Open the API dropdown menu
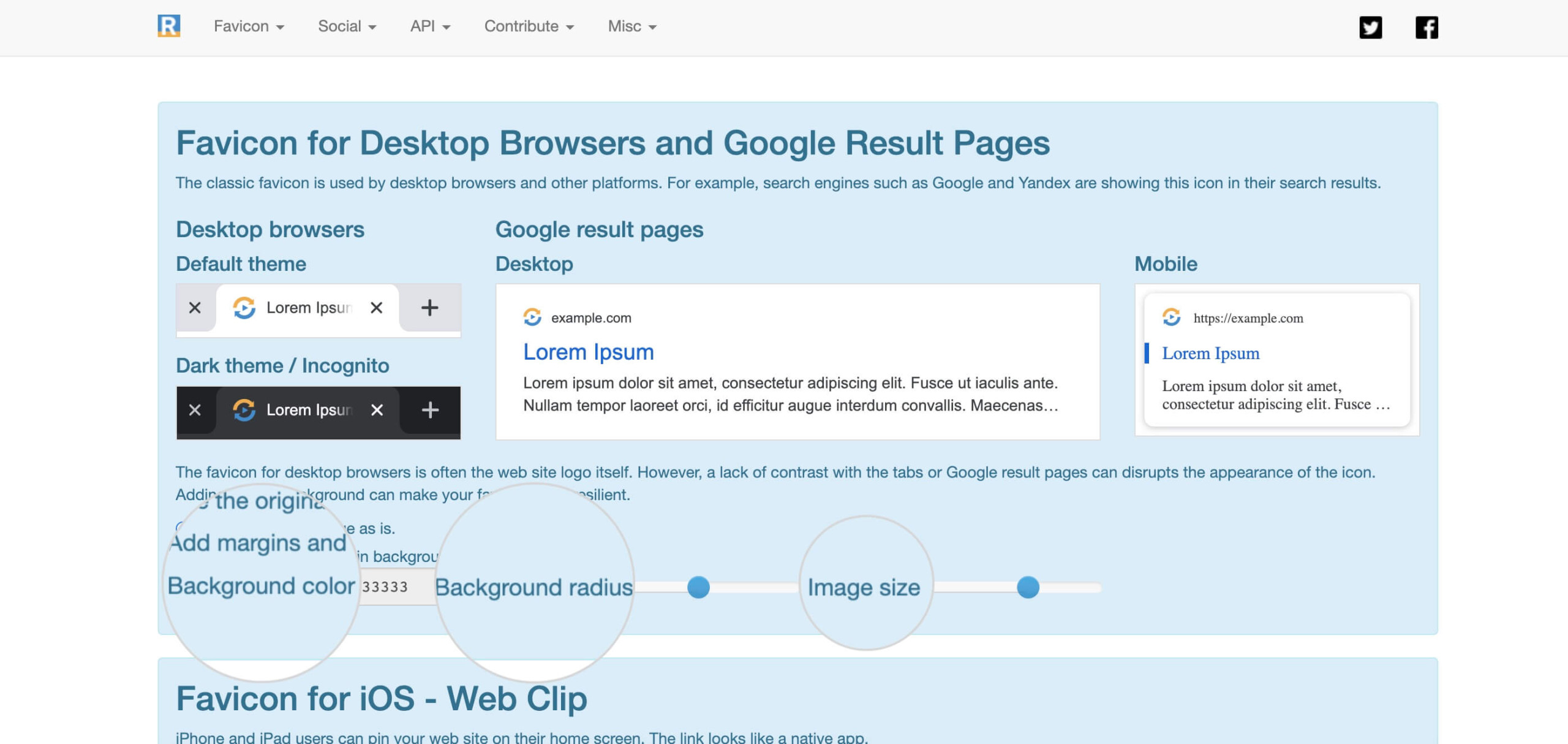The height and width of the screenshot is (744, 1568). pyautogui.click(x=430, y=26)
